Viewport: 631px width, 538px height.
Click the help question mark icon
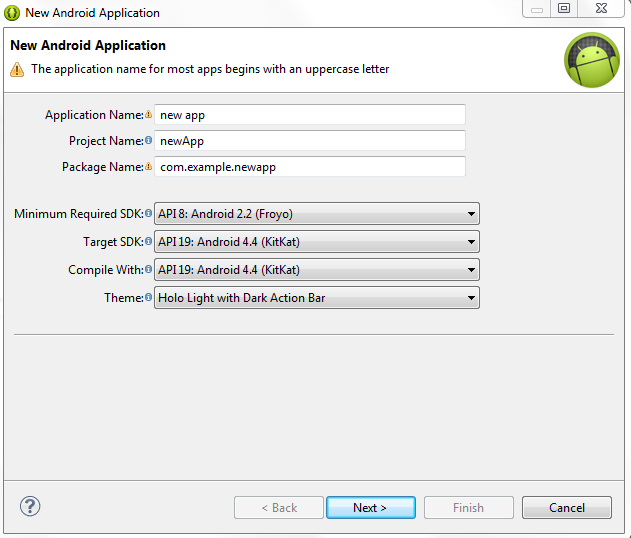click(x=29, y=506)
